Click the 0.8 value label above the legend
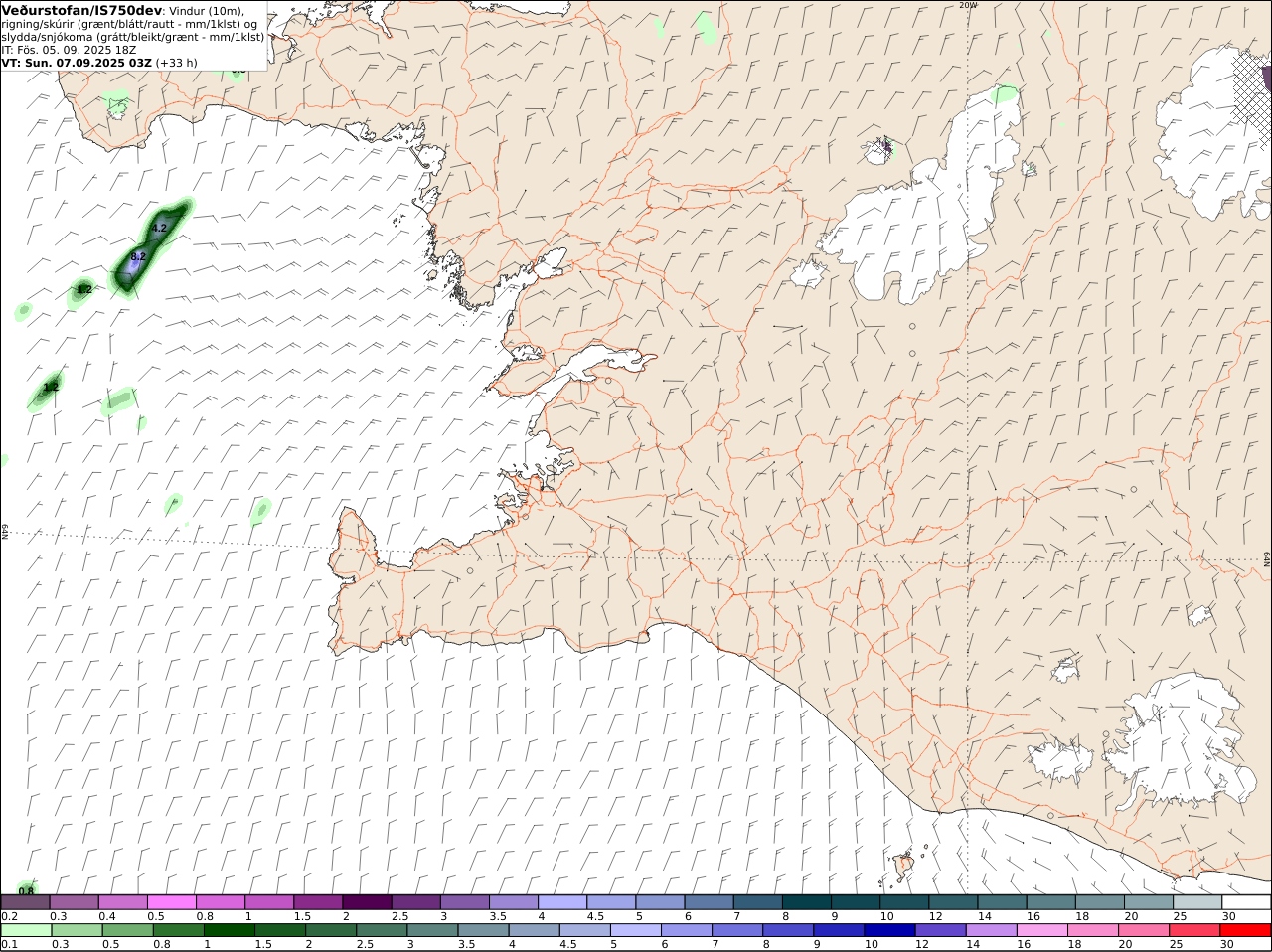Screen dimensions: 1272x952 27,890
